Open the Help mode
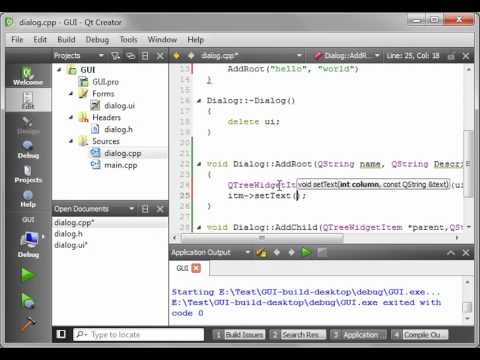Screen dimensions: 480x360 [x=28, y=199]
